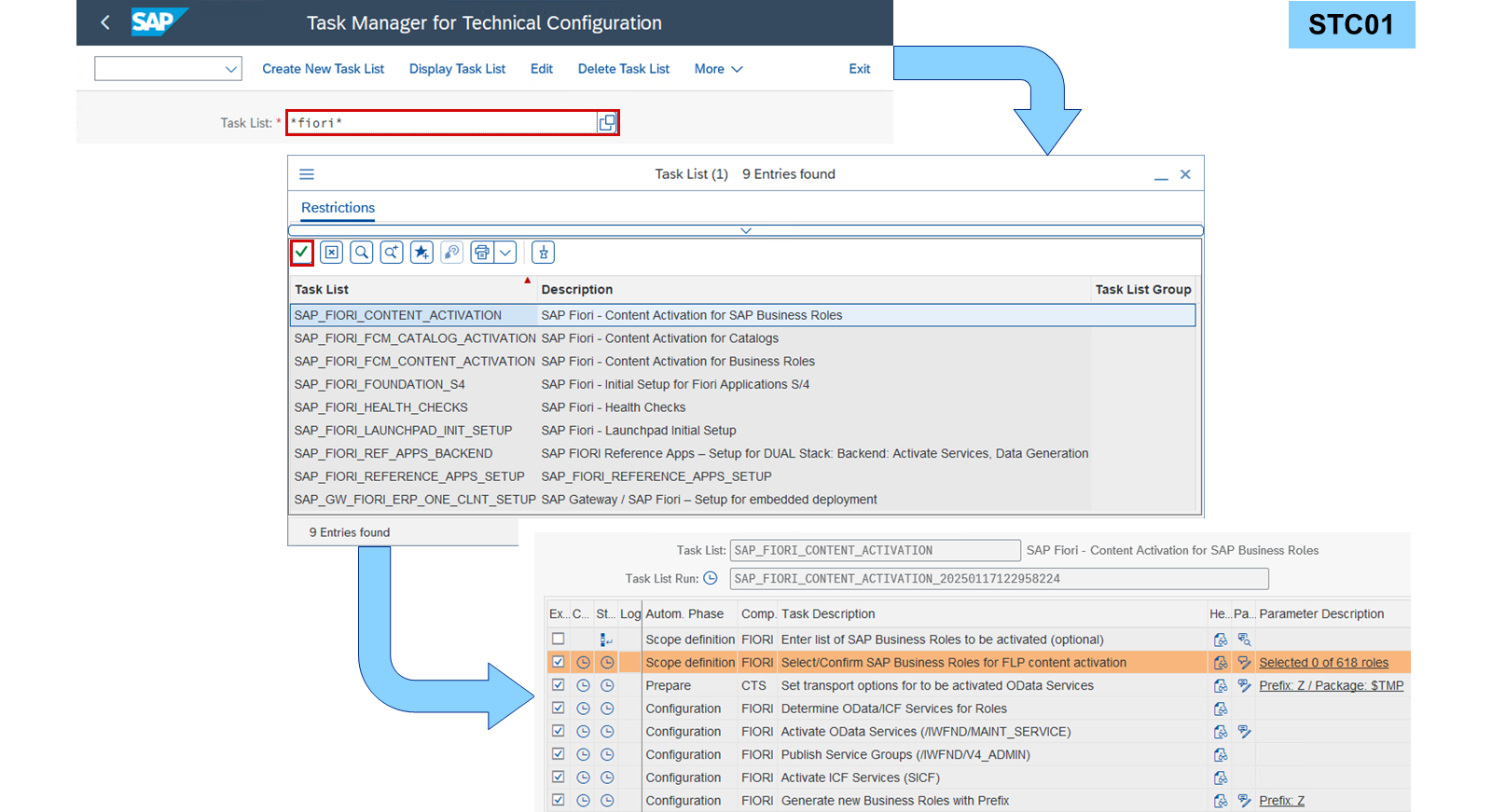Open parameter icon for Set transport options row
The image size is (1492, 812).
click(x=1244, y=685)
